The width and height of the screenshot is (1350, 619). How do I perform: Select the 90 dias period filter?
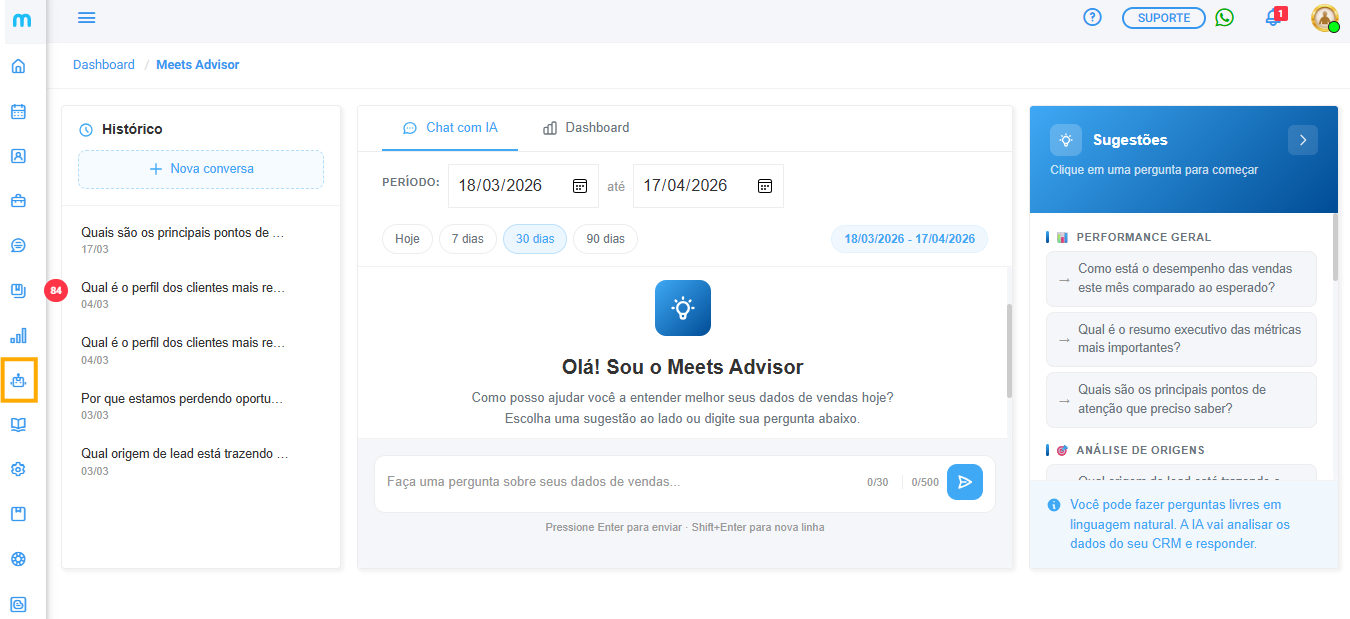[605, 239]
